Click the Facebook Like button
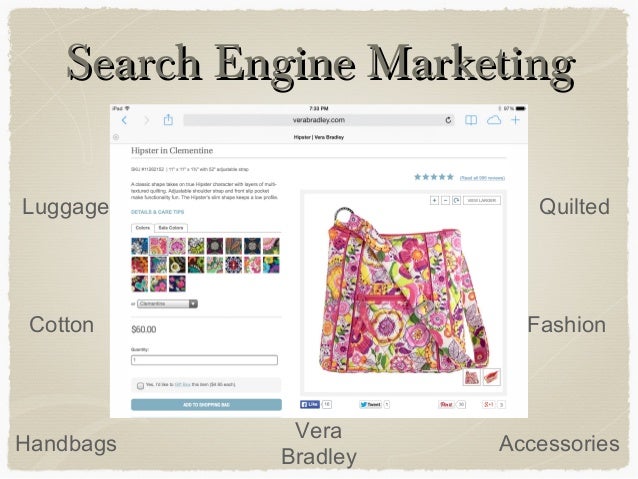Screen dimensions: 638x479 [310, 404]
